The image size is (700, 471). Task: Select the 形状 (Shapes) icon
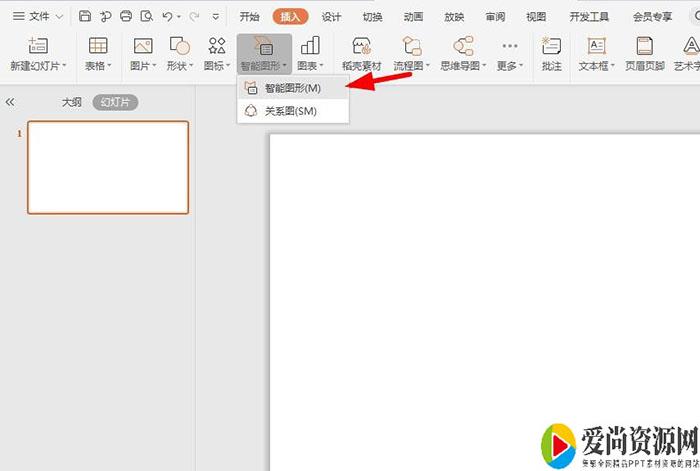(180, 46)
